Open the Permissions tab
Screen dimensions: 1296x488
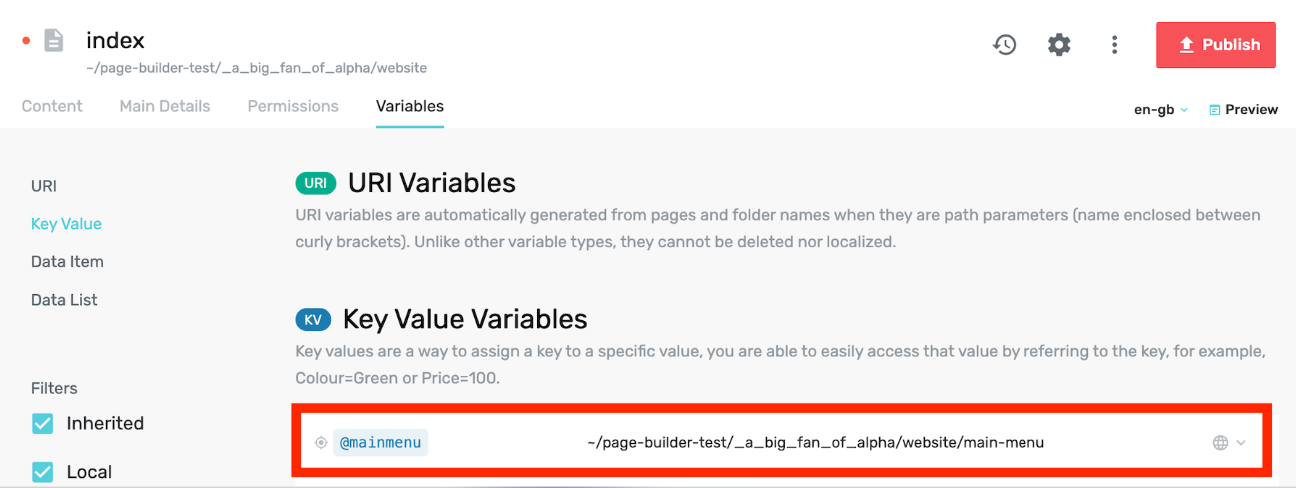coord(293,106)
